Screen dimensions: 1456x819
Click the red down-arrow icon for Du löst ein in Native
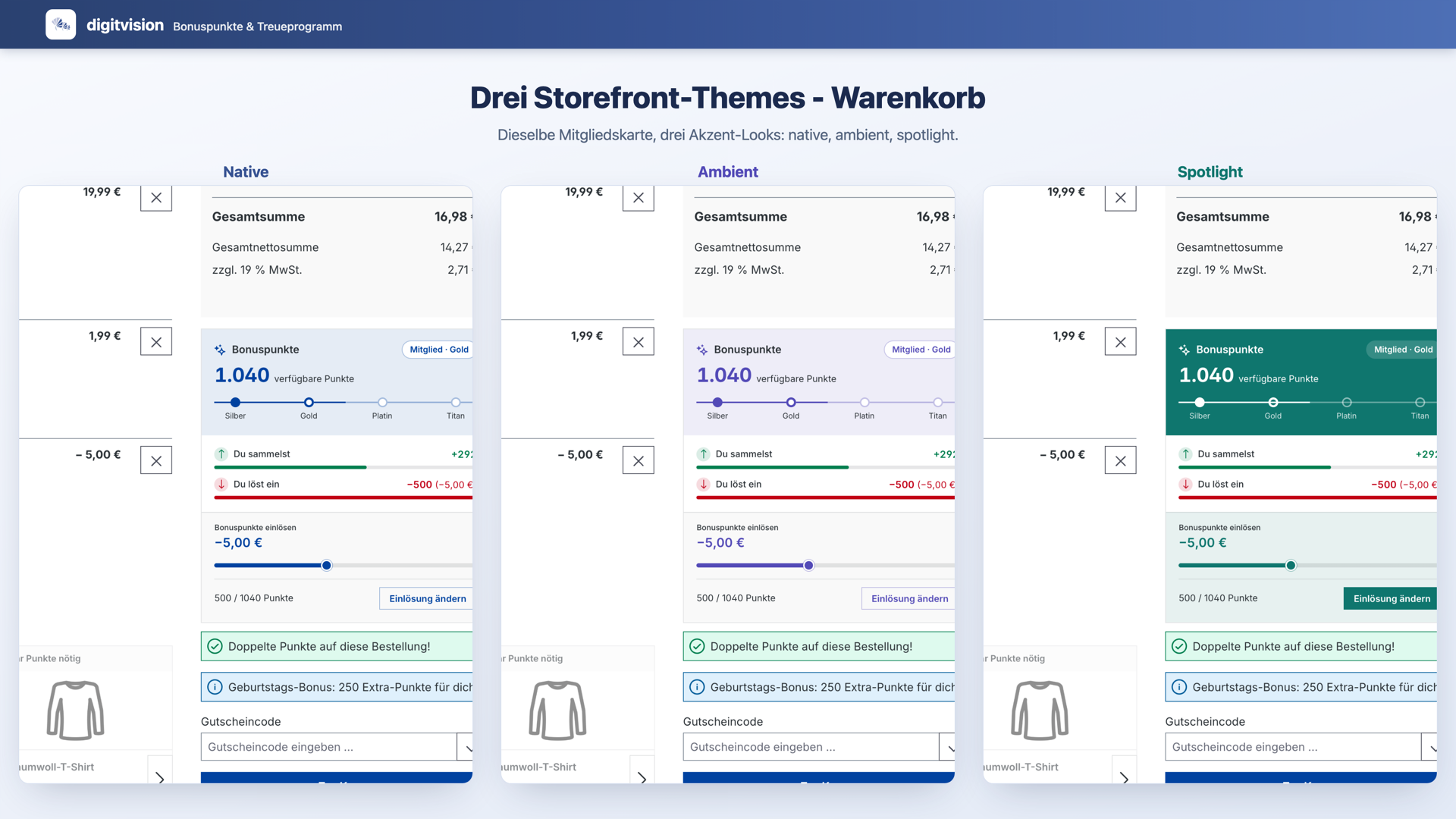tap(221, 484)
